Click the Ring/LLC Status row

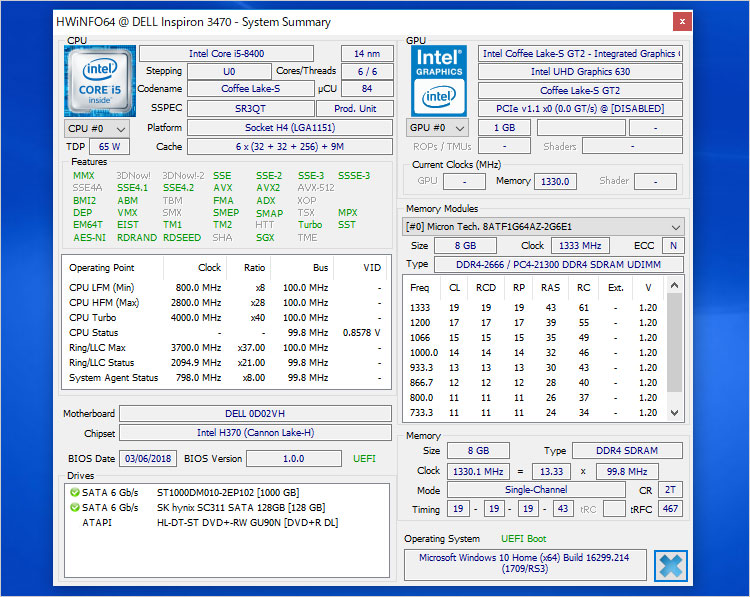click(225, 363)
